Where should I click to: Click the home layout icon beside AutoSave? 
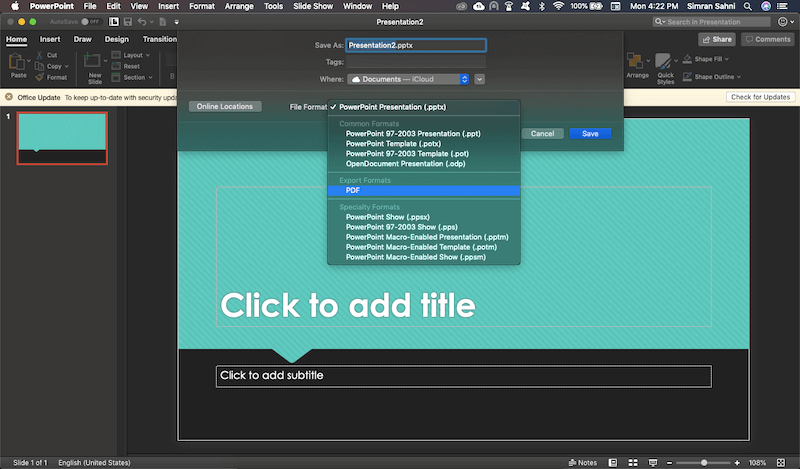[x=114, y=22]
